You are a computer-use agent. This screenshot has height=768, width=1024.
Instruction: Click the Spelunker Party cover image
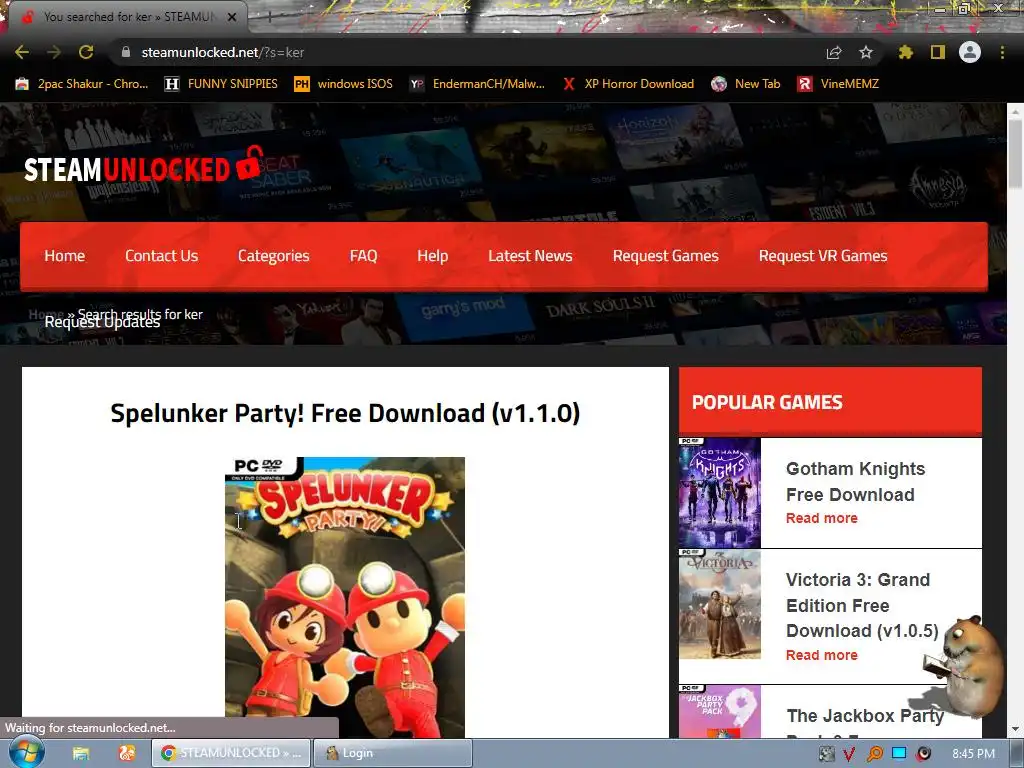tap(345, 597)
